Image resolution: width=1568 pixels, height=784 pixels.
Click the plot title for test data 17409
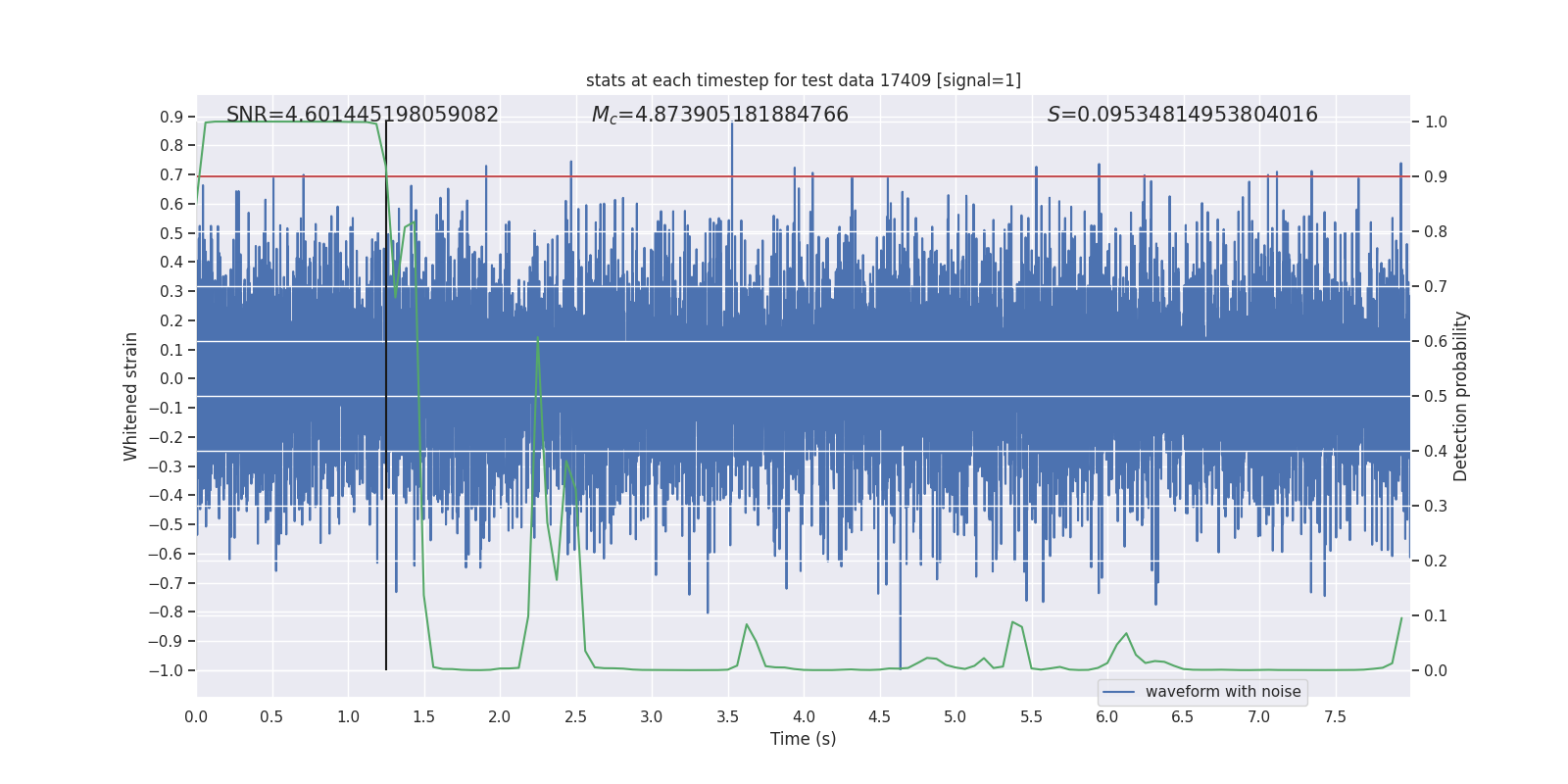tap(804, 80)
